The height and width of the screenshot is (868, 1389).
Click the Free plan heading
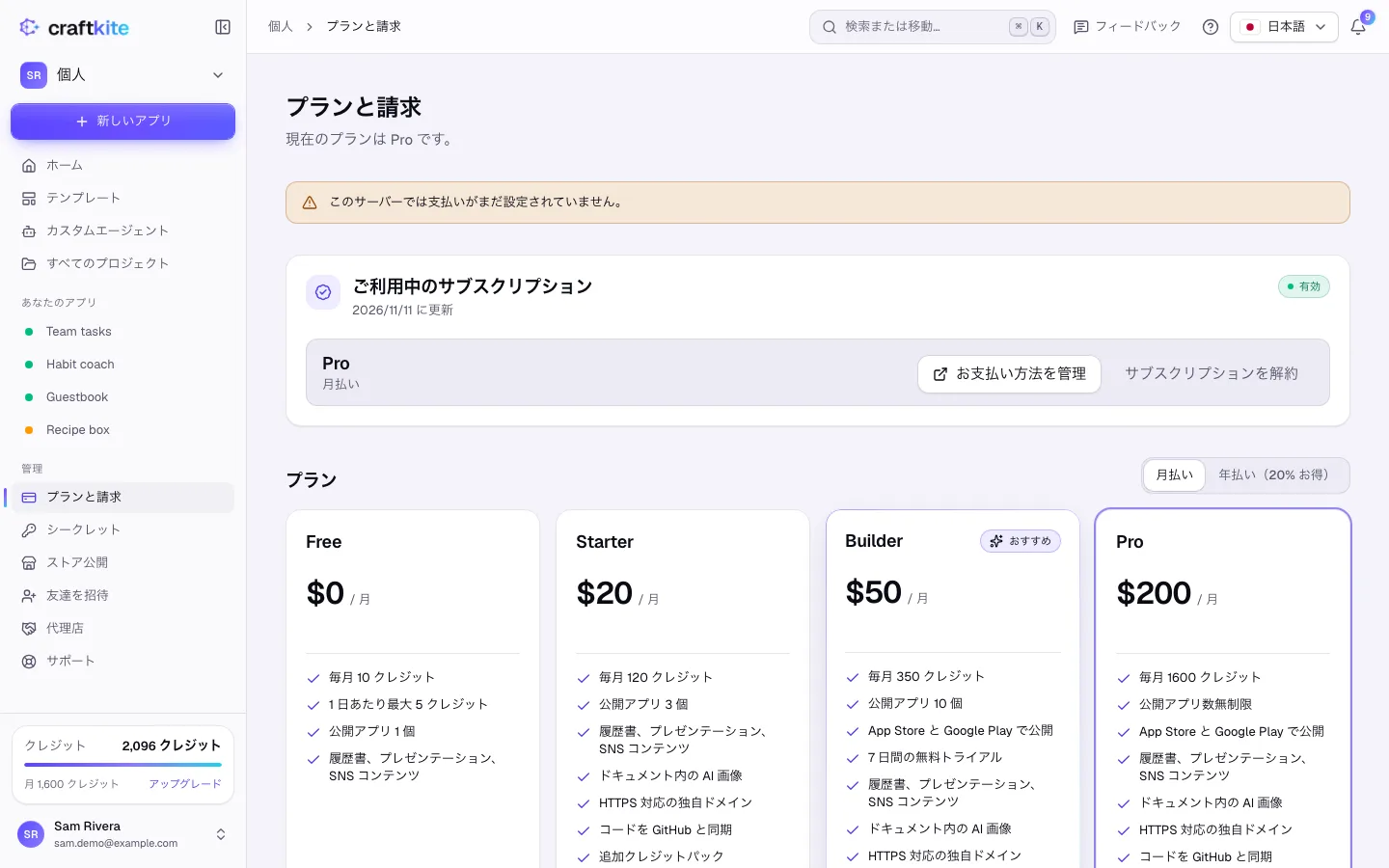(324, 542)
